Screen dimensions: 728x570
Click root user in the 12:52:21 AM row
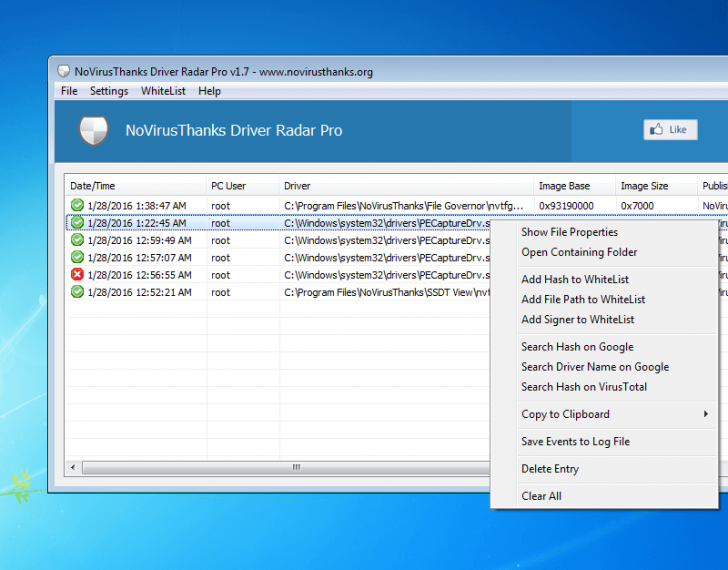pos(221,292)
